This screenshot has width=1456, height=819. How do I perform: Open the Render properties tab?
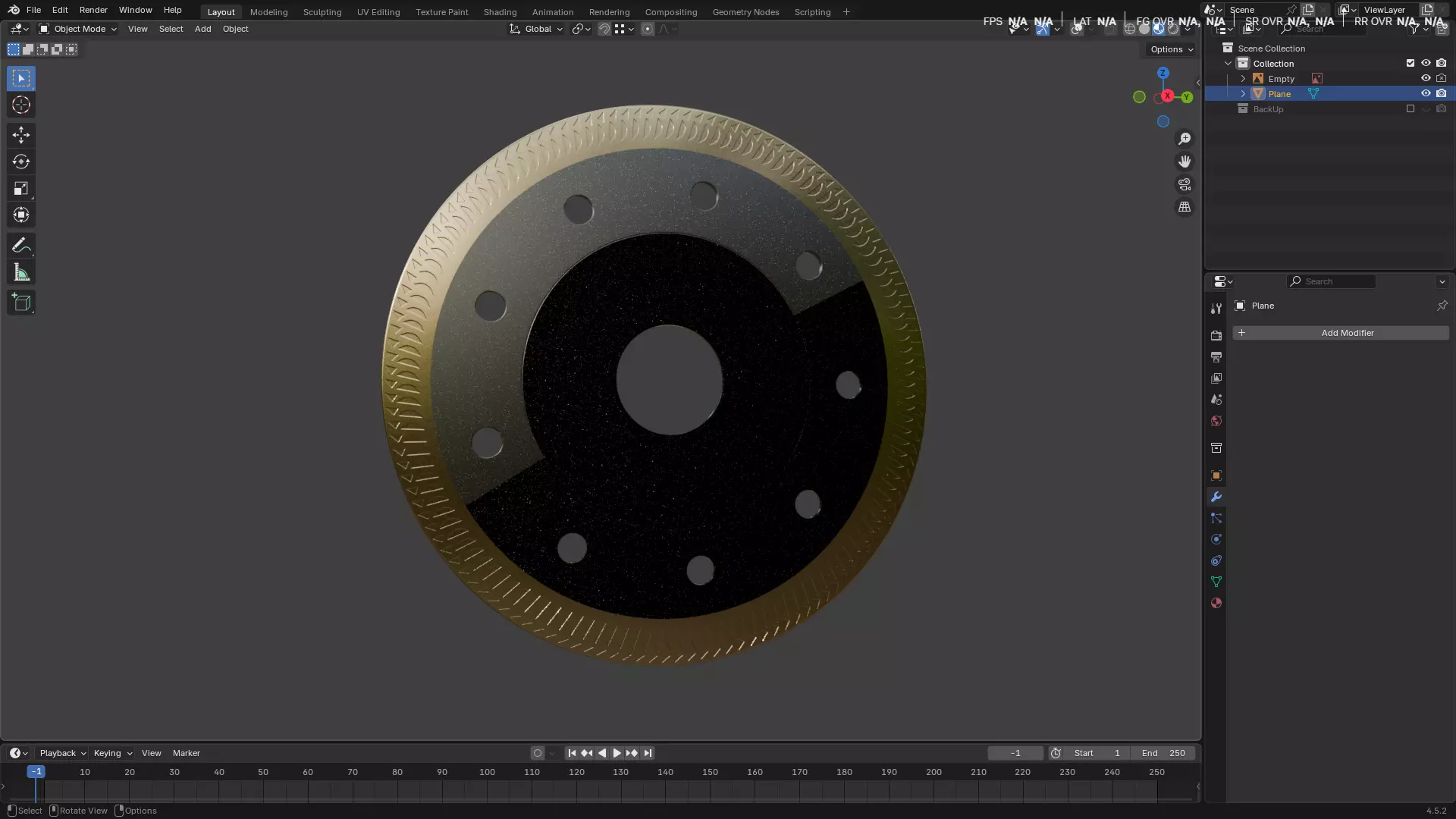pos(1216,335)
